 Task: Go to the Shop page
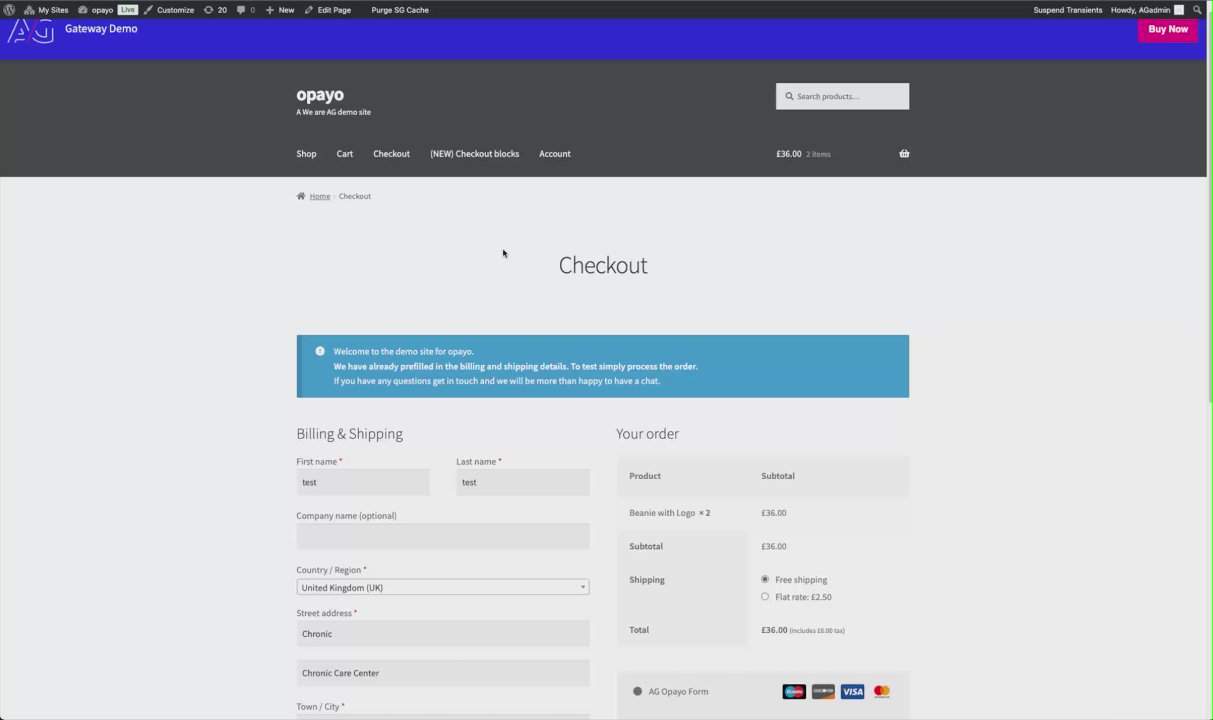click(x=306, y=154)
